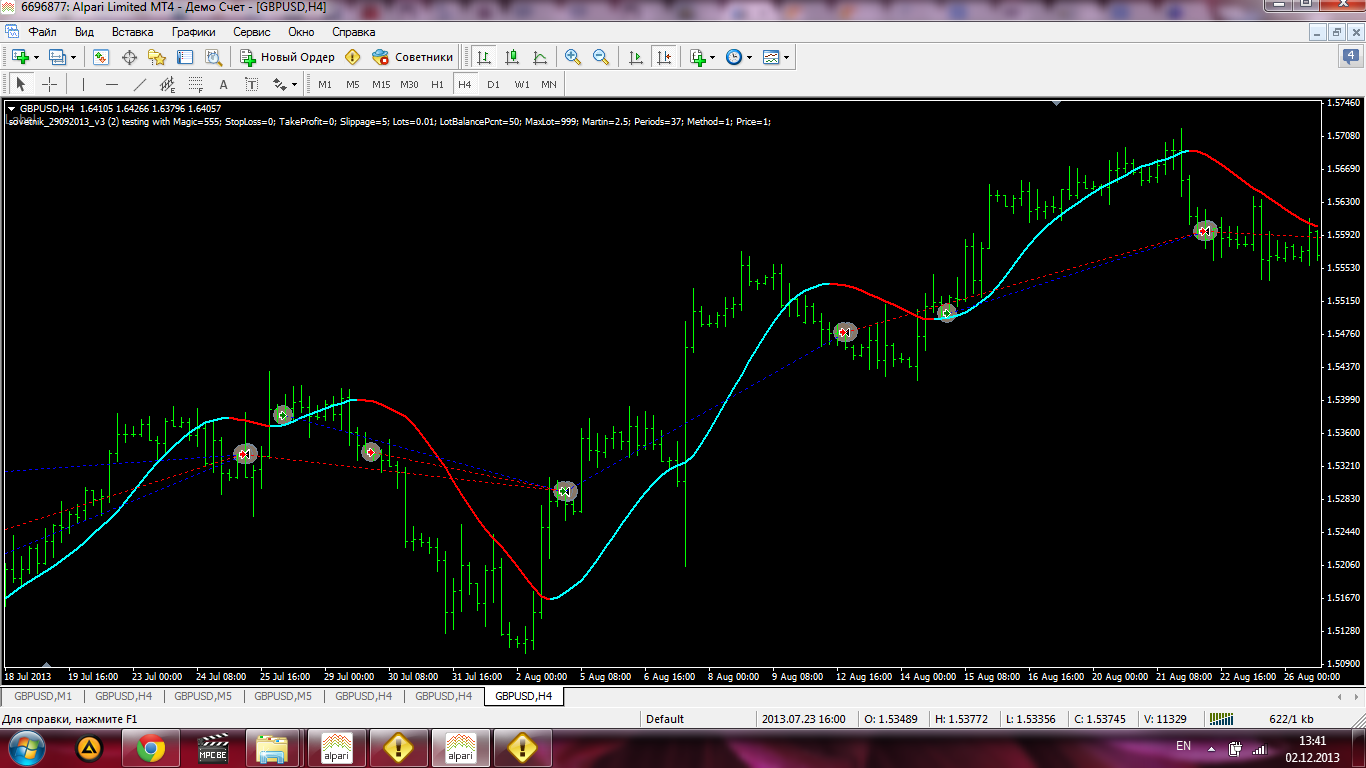Open MetaEditor yellow diamond icon
The width and height of the screenshot is (1366, 768).
click(352, 57)
